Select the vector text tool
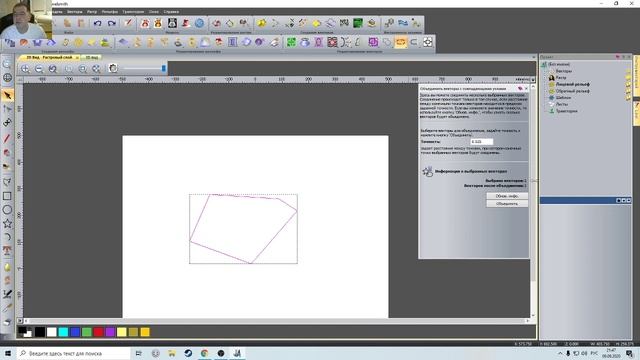This screenshot has height=360, width=640. [7, 251]
